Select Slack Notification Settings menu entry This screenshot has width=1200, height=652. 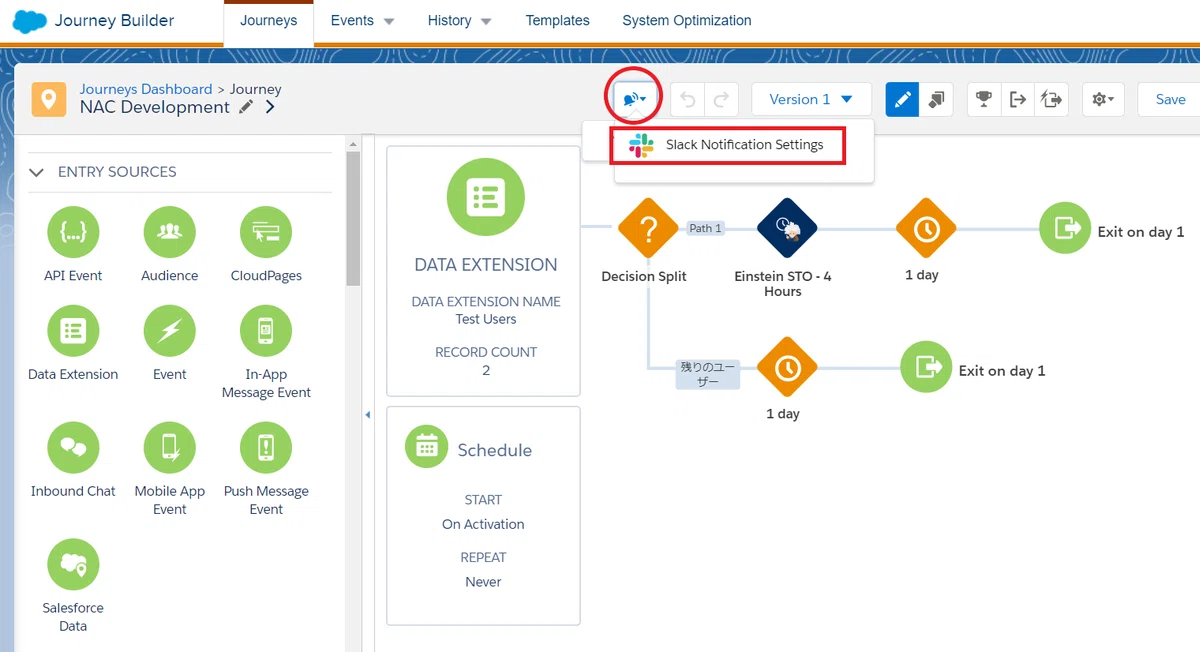[730, 145]
